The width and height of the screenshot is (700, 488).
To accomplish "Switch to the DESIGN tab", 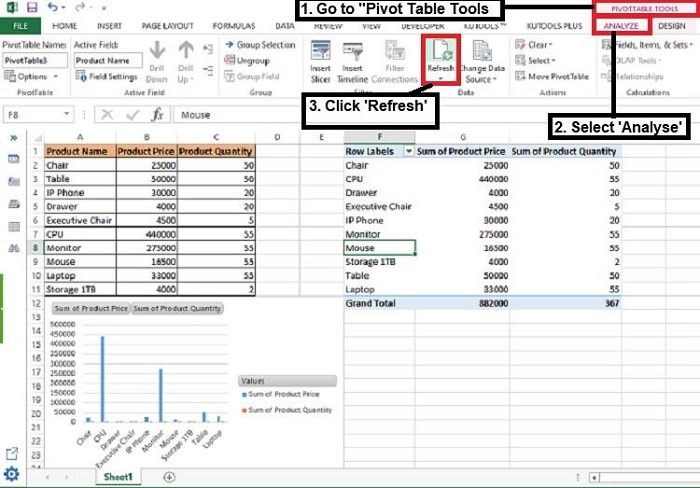I will (x=671, y=26).
